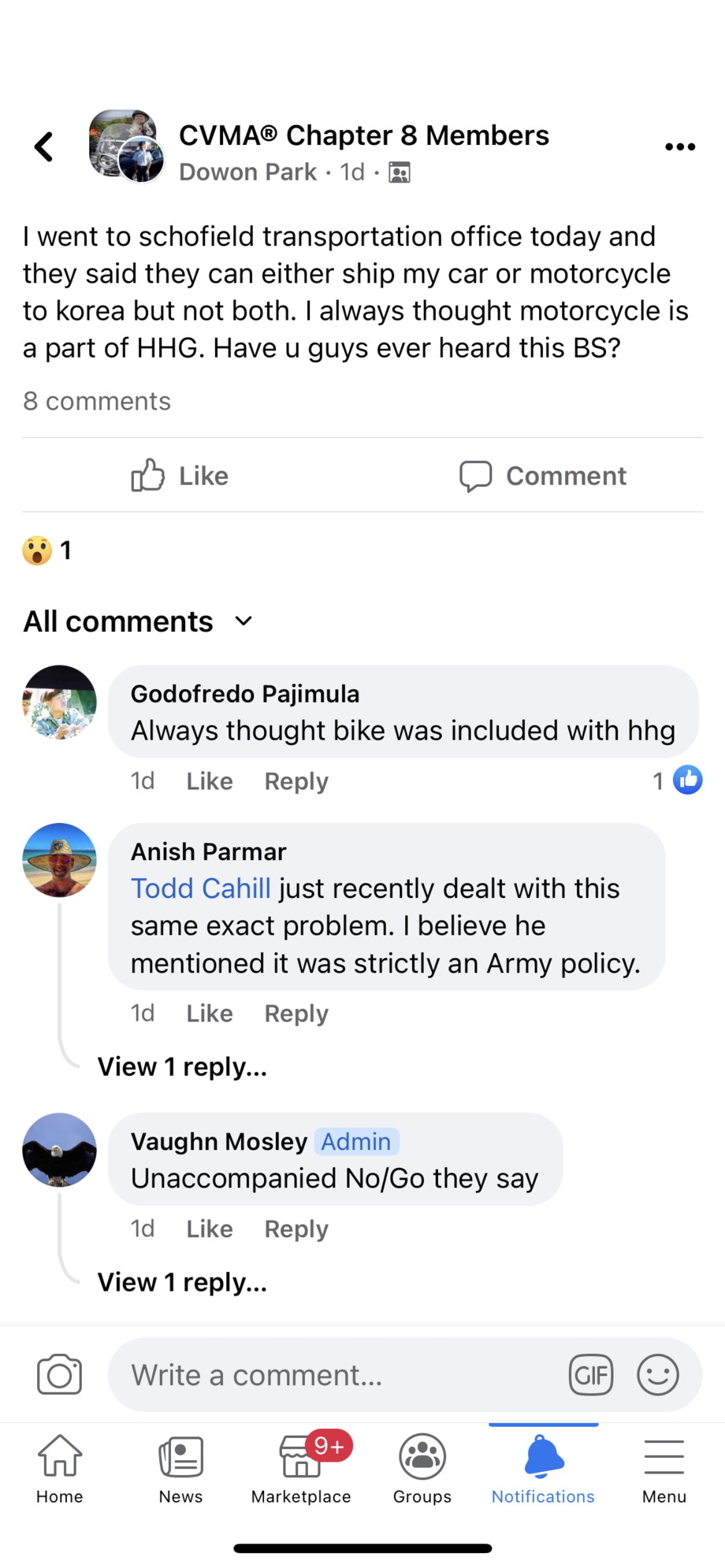
Task: Open the Marketplace tab
Action: click(x=301, y=1466)
